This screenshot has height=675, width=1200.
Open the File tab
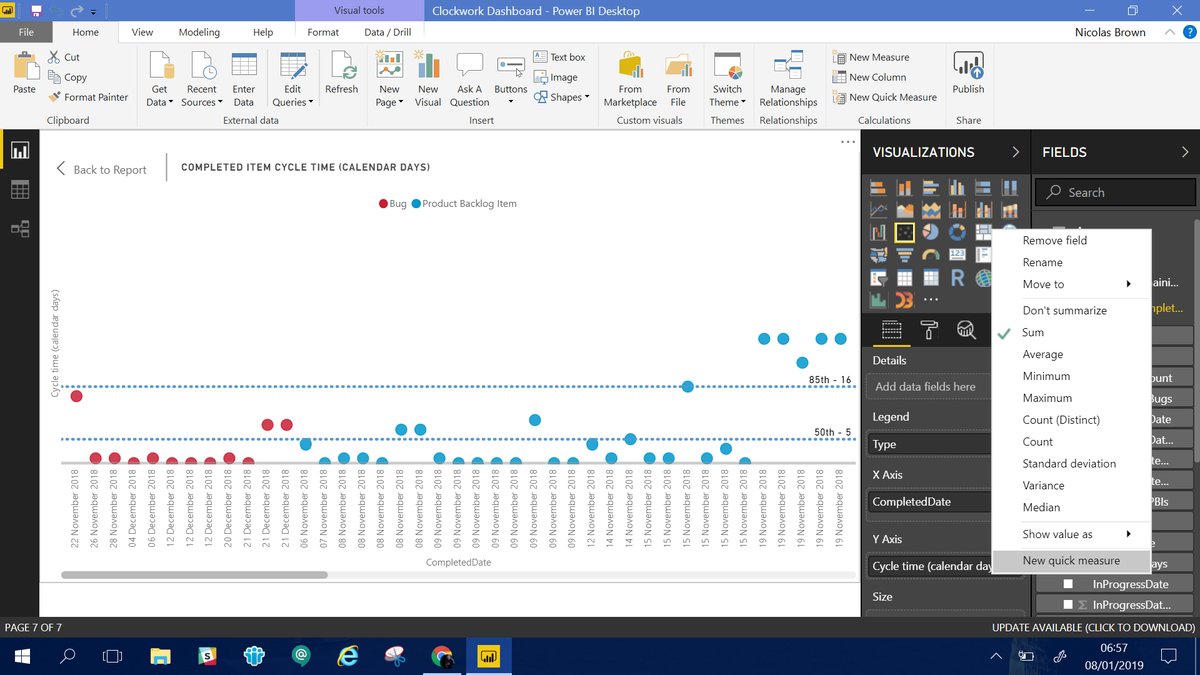click(x=26, y=32)
